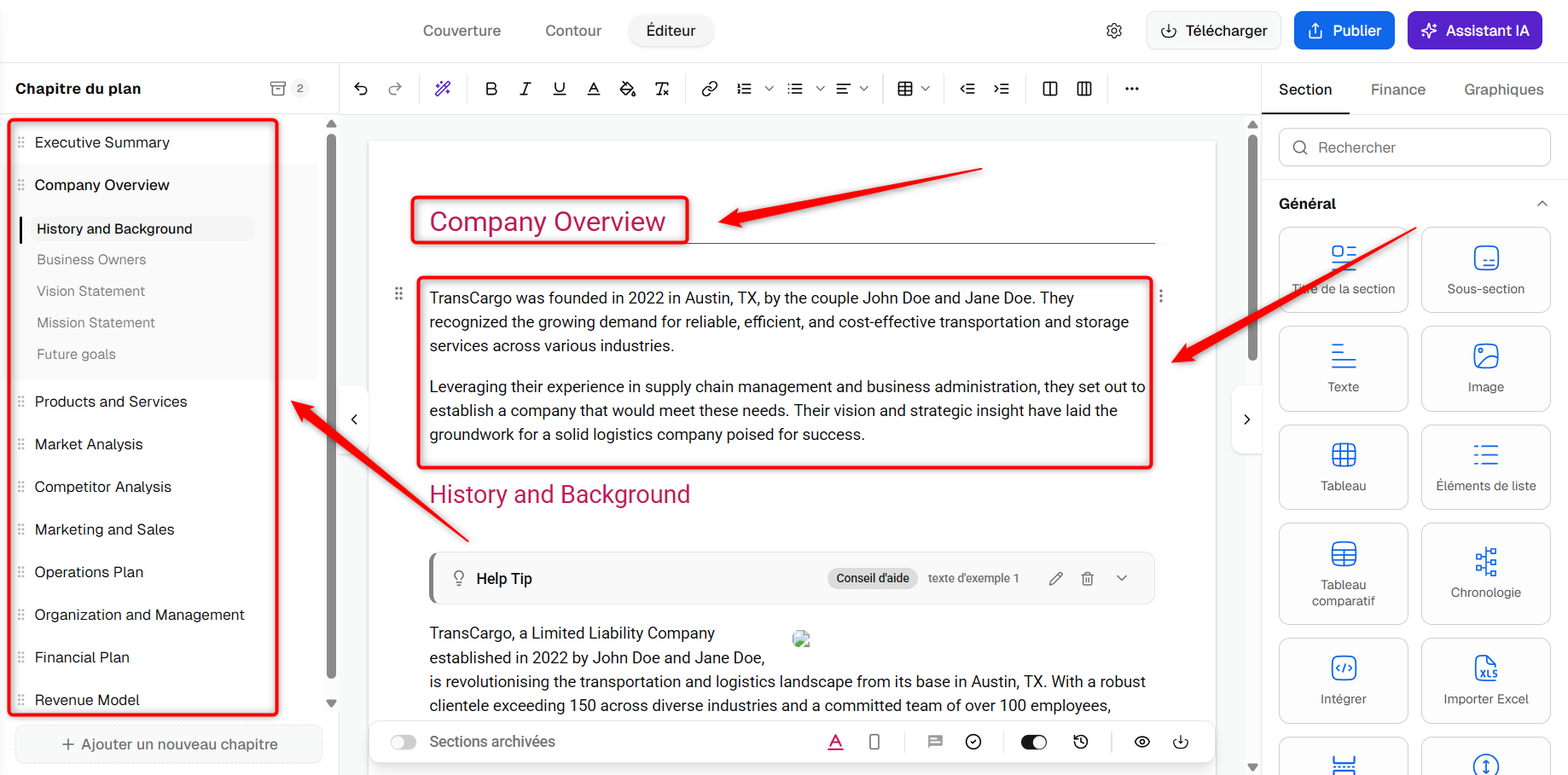Toggle underline formatting
1568x775 pixels.
point(560,89)
